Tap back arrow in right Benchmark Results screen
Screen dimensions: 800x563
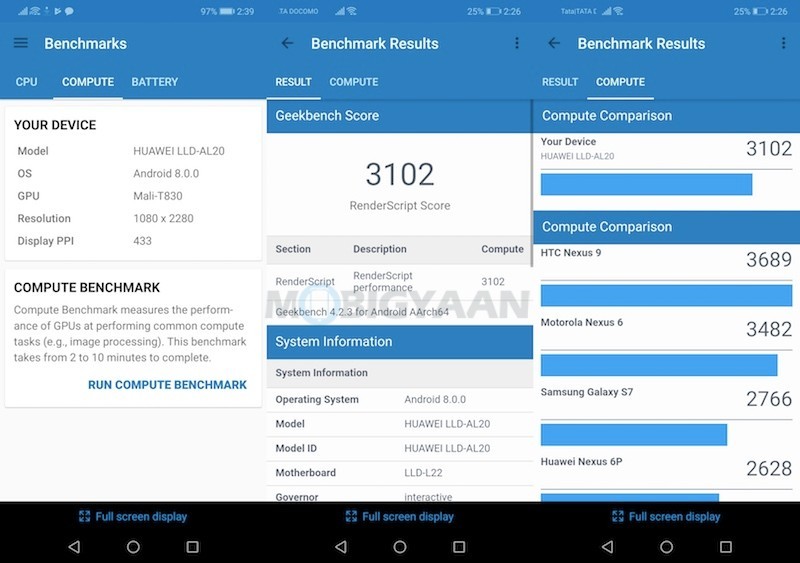(x=554, y=43)
